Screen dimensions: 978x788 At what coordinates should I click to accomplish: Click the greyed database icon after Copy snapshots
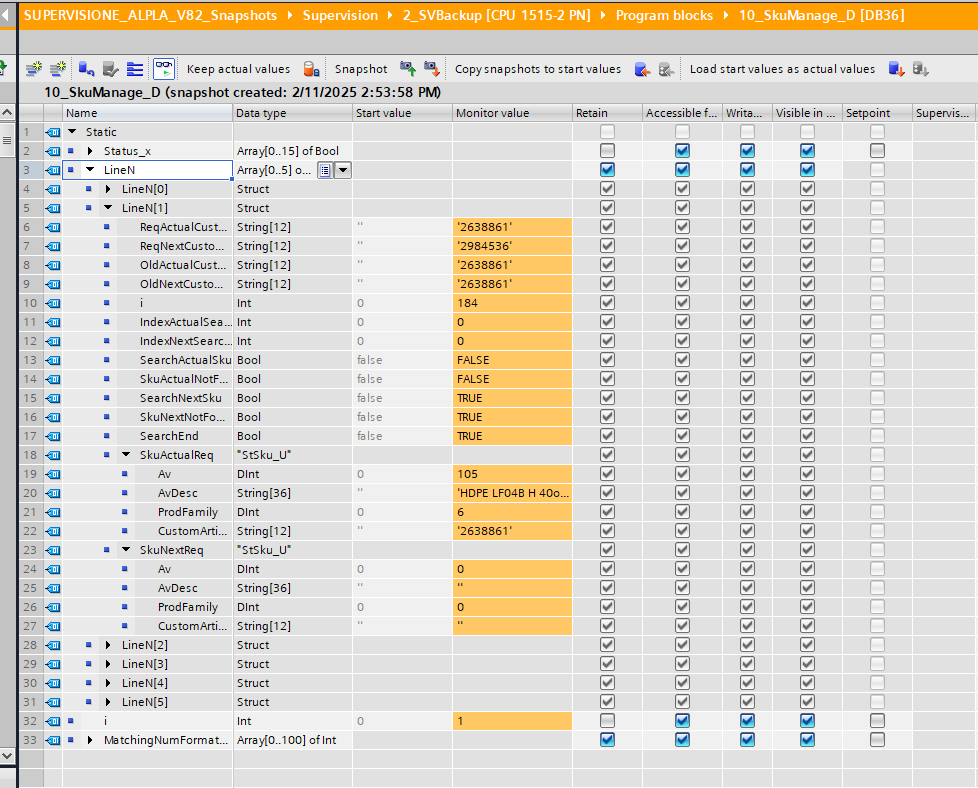666,69
